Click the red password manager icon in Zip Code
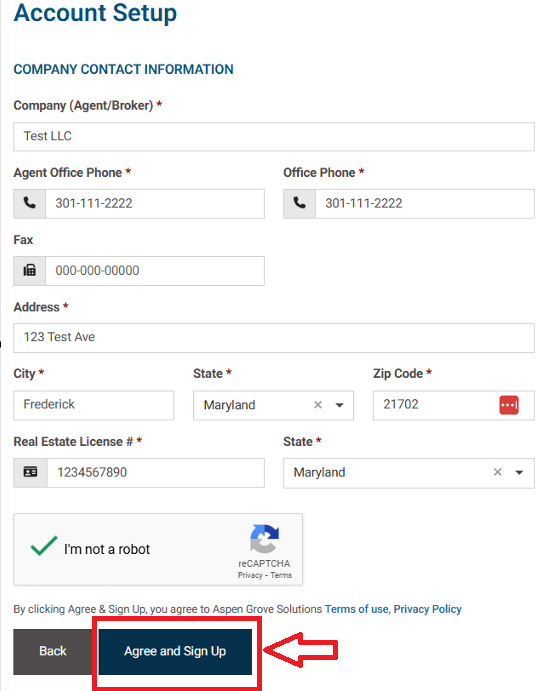The height and width of the screenshot is (691, 539). 509,405
